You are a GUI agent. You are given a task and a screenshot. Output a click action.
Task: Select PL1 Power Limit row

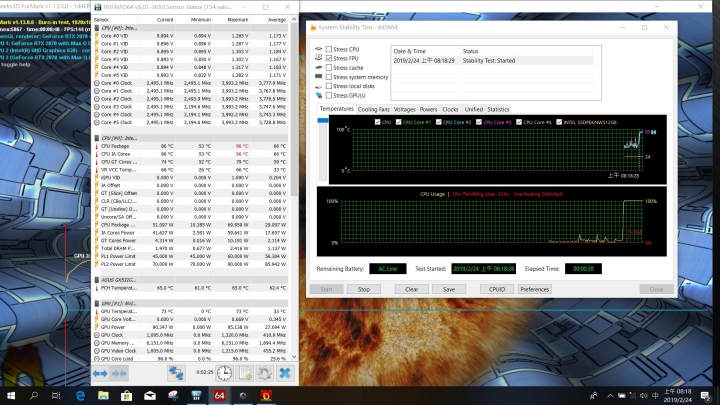click(x=191, y=256)
